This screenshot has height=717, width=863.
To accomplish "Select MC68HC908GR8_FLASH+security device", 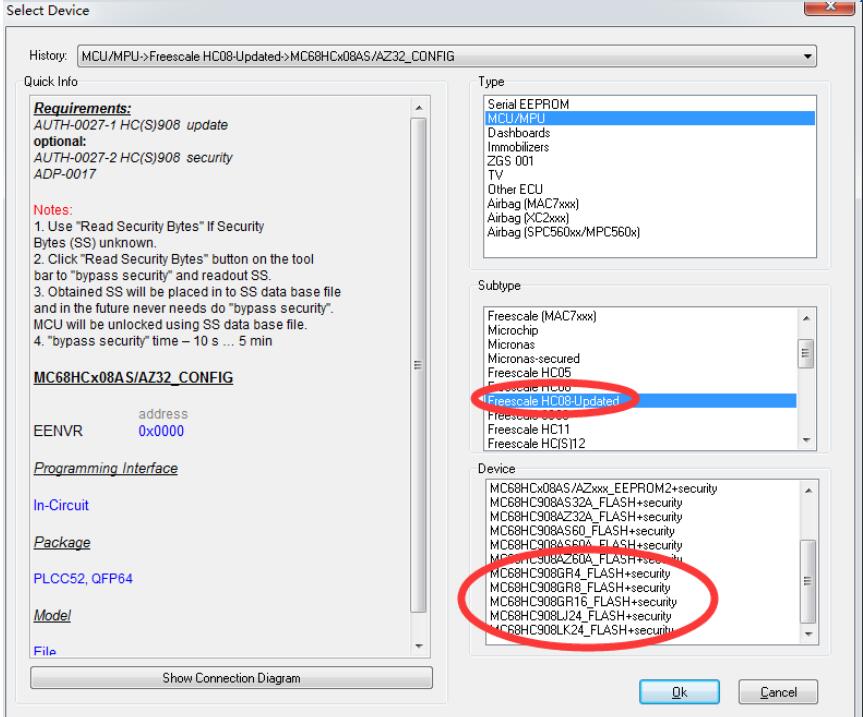I will pos(643,588).
